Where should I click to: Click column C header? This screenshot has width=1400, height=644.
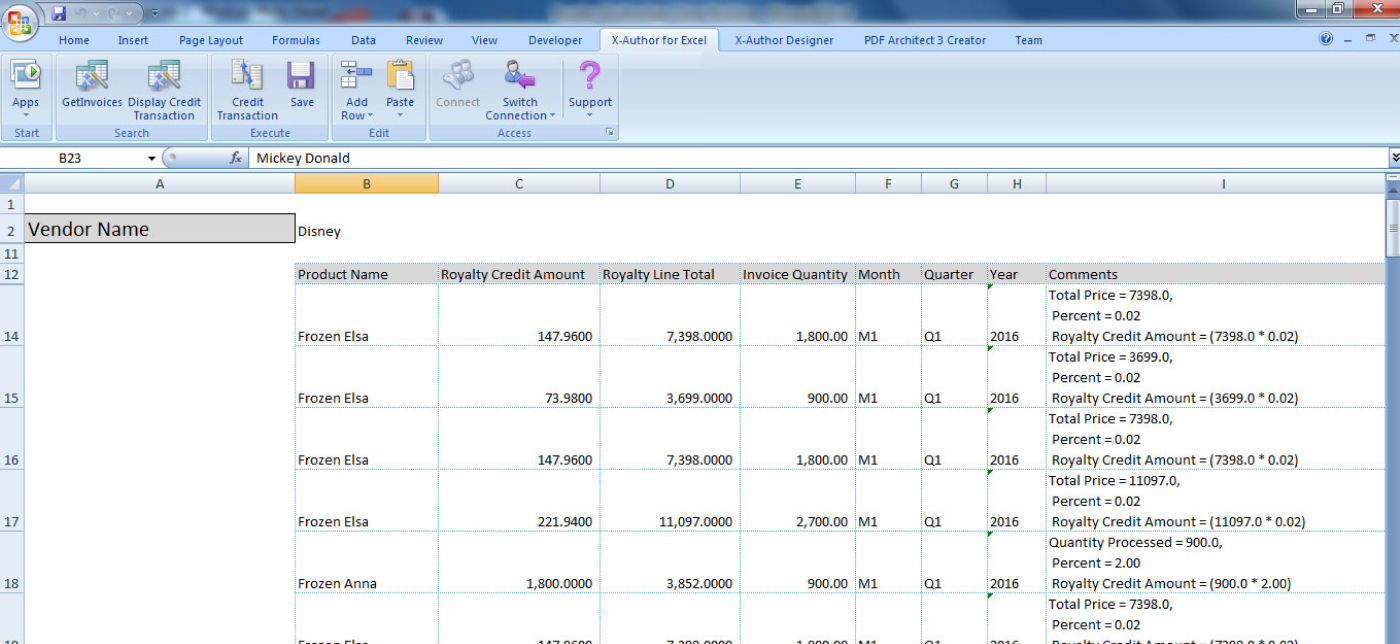[518, 184]
